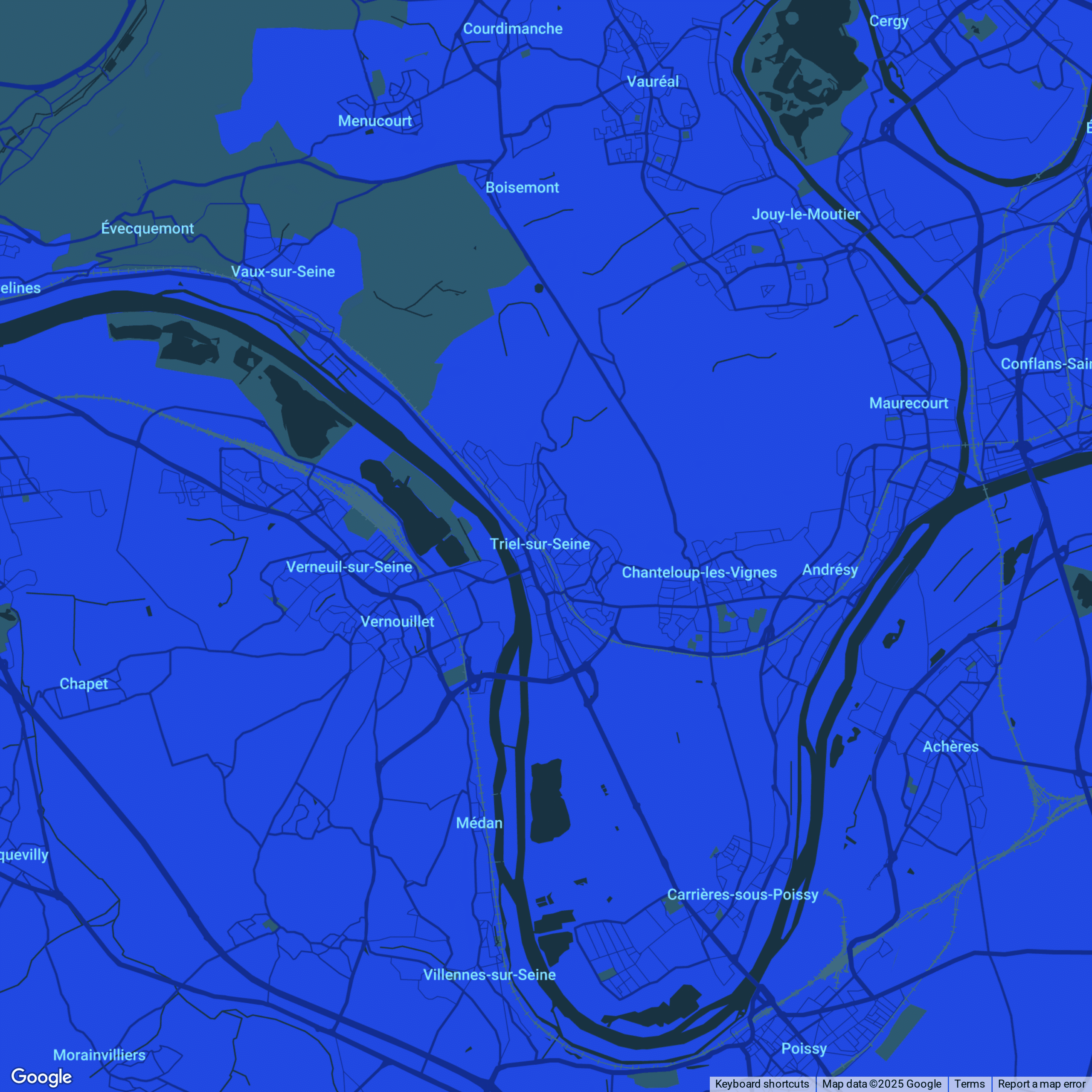Screen dimensions: 1092x1092
Task: Open Keyboard shortcuts
Action: coord(762,1084)
